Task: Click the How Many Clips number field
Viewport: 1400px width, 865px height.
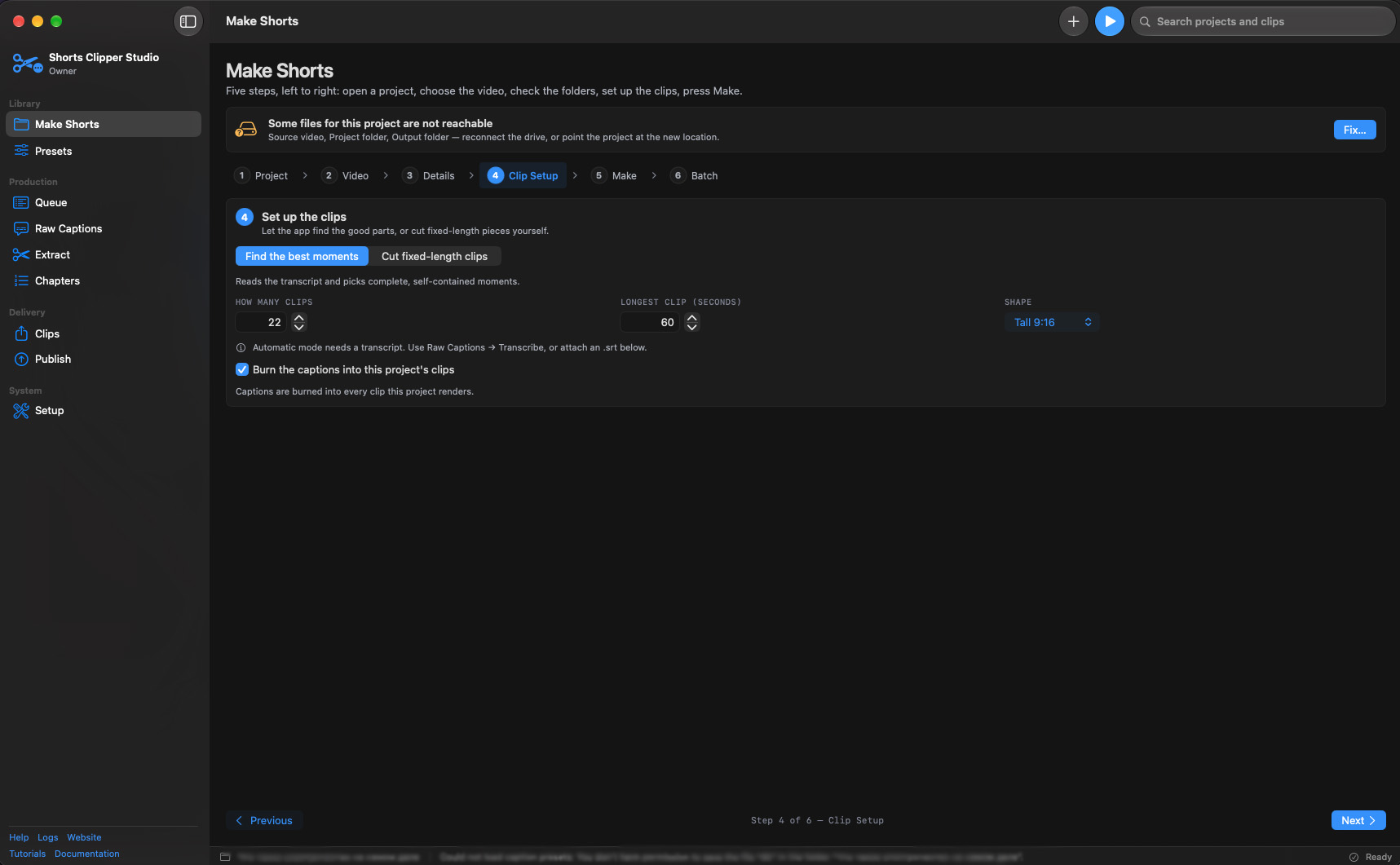Action: pyautogui.click(x=261, y=322)
